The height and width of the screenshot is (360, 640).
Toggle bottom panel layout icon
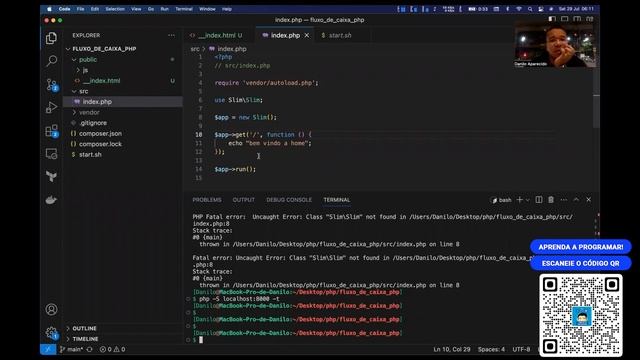(x=564, y=19)
